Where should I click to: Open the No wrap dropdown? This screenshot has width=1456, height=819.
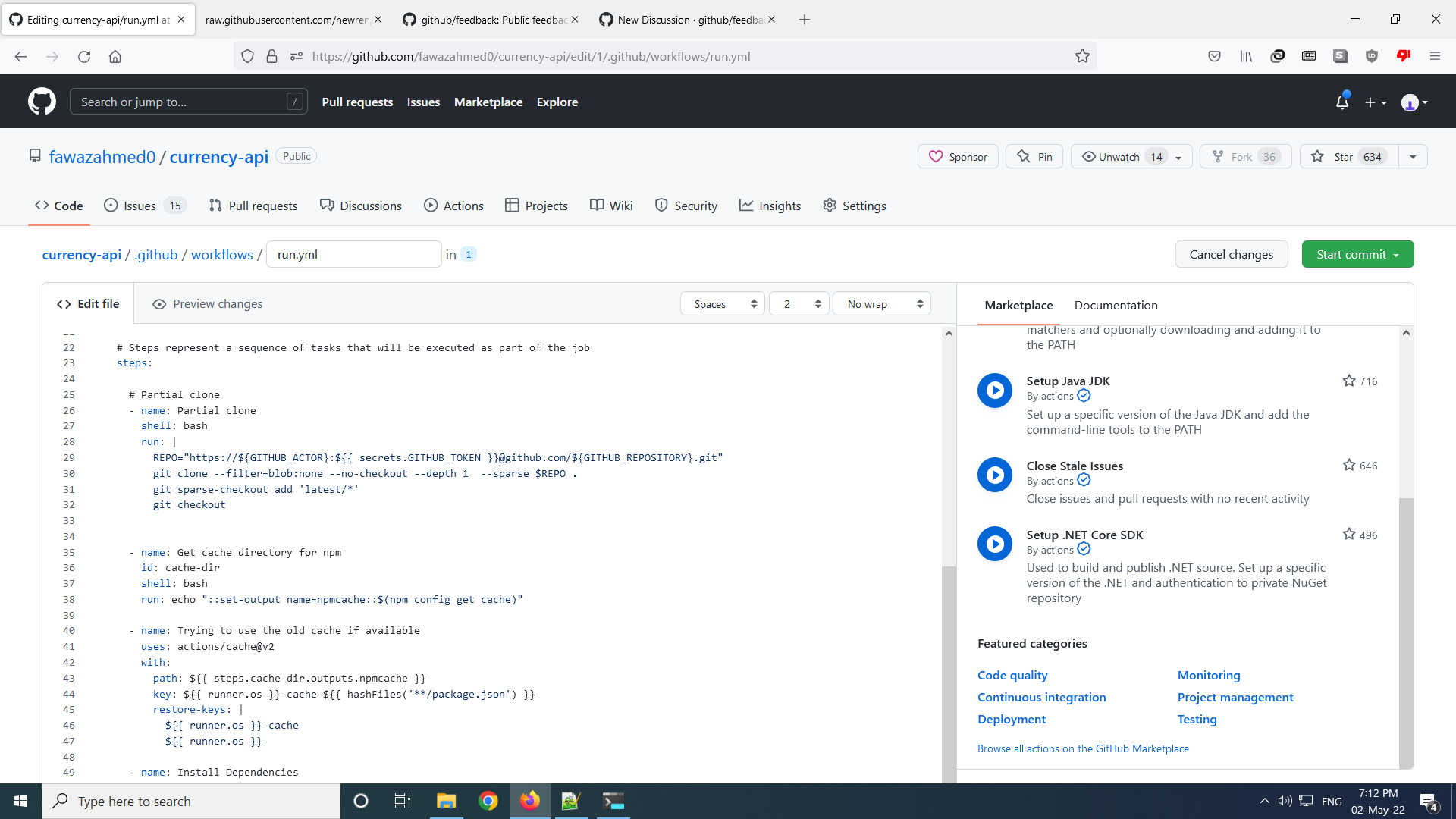click(880, 303)
